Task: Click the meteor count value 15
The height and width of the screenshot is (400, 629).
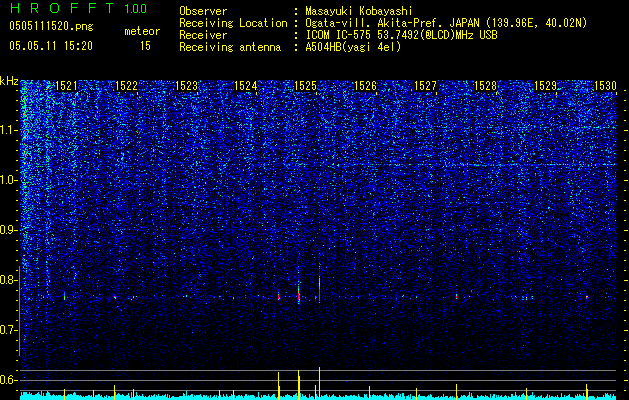Action: pos(145,46)
